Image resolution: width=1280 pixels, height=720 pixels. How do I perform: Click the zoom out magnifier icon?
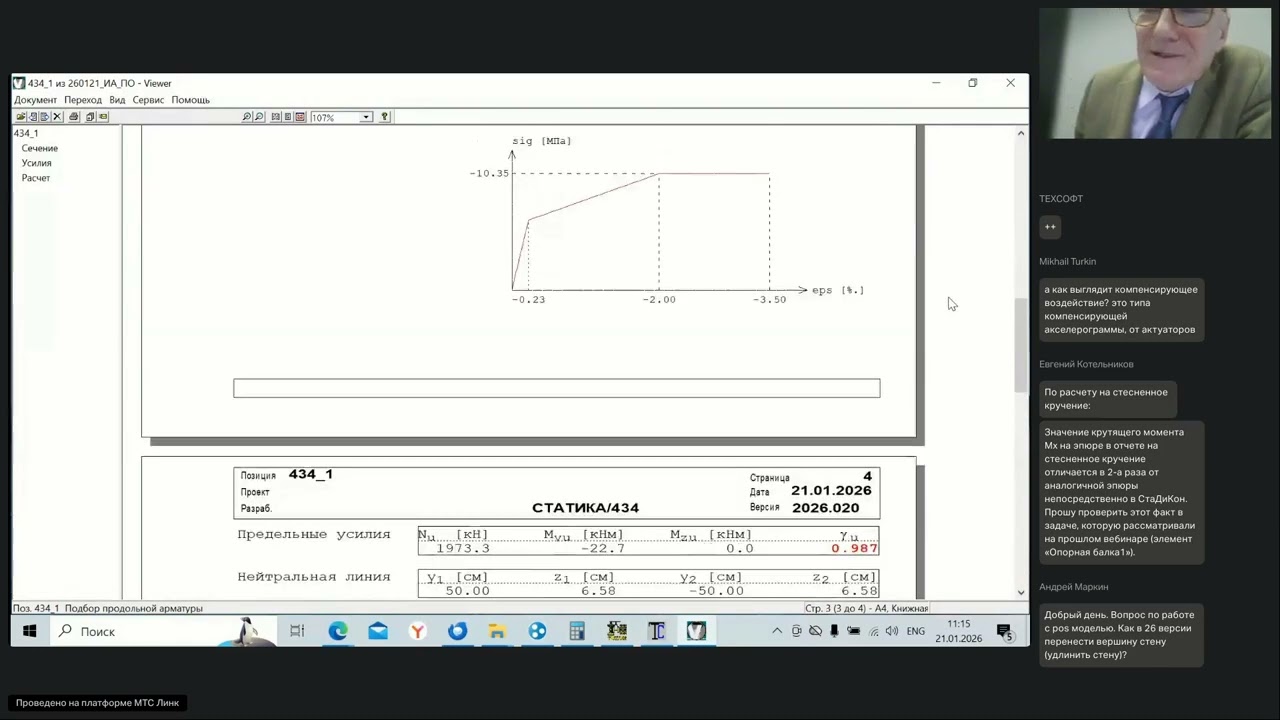[259, 117]
